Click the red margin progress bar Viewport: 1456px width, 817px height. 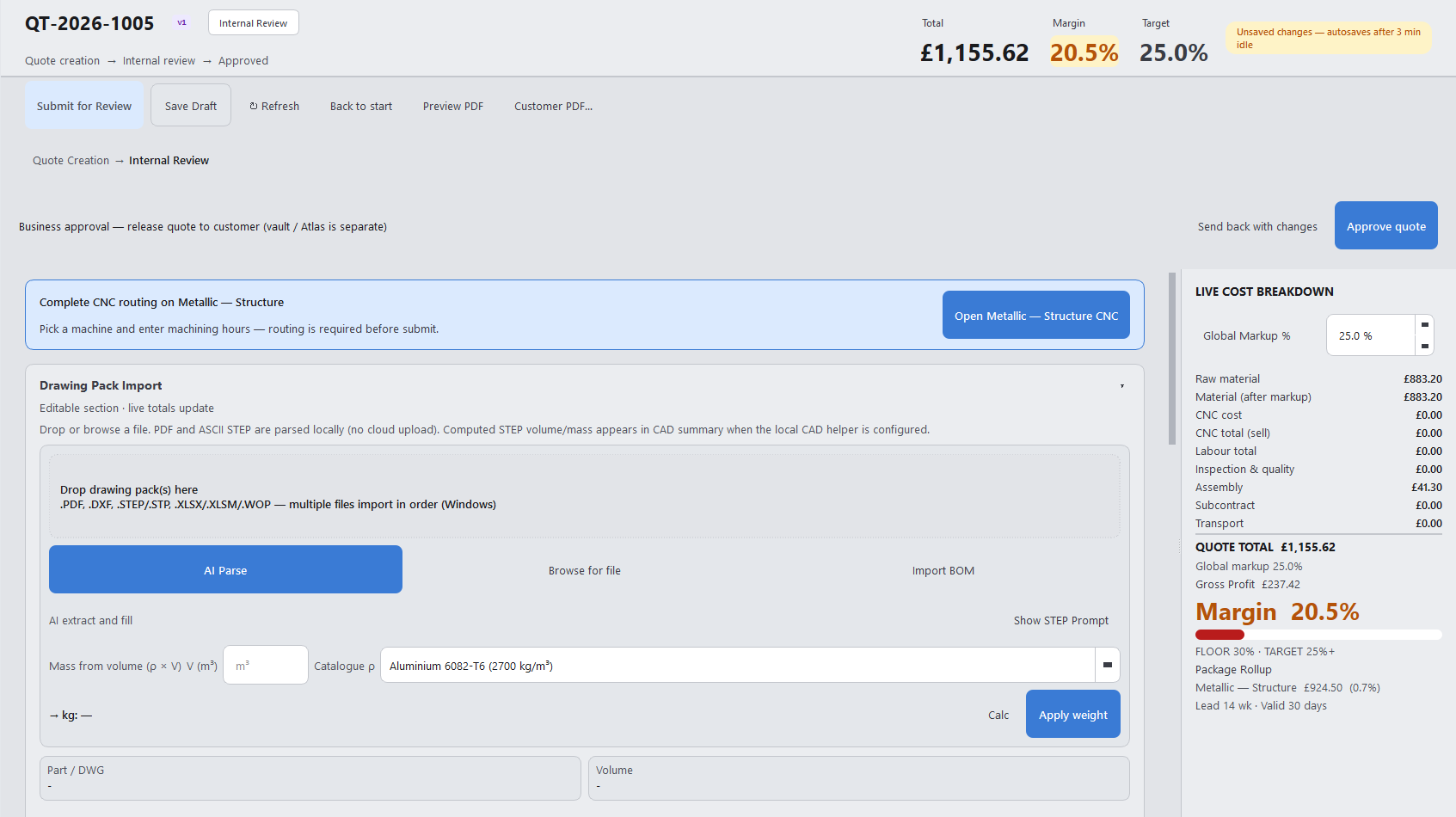(x=1219, y=635)
